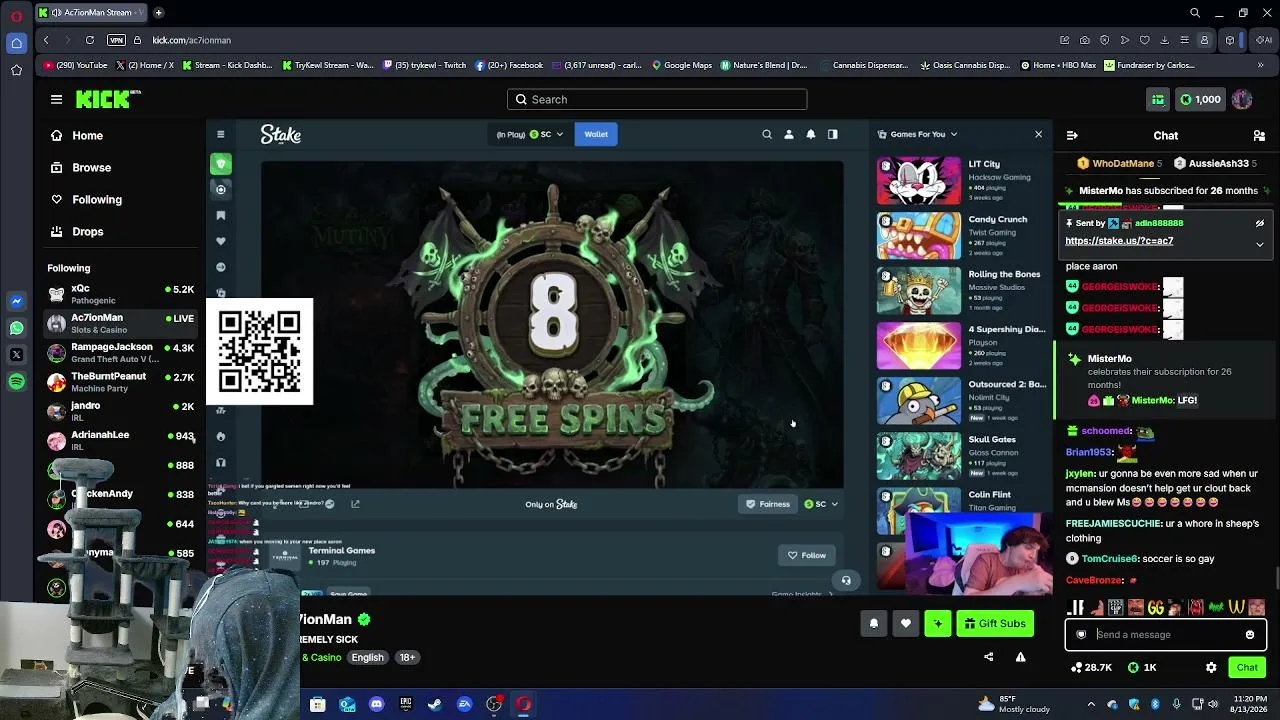Click the green sparkle subscribe button
The width and height of the screenshot is (1280, 720).
(938, 623)
